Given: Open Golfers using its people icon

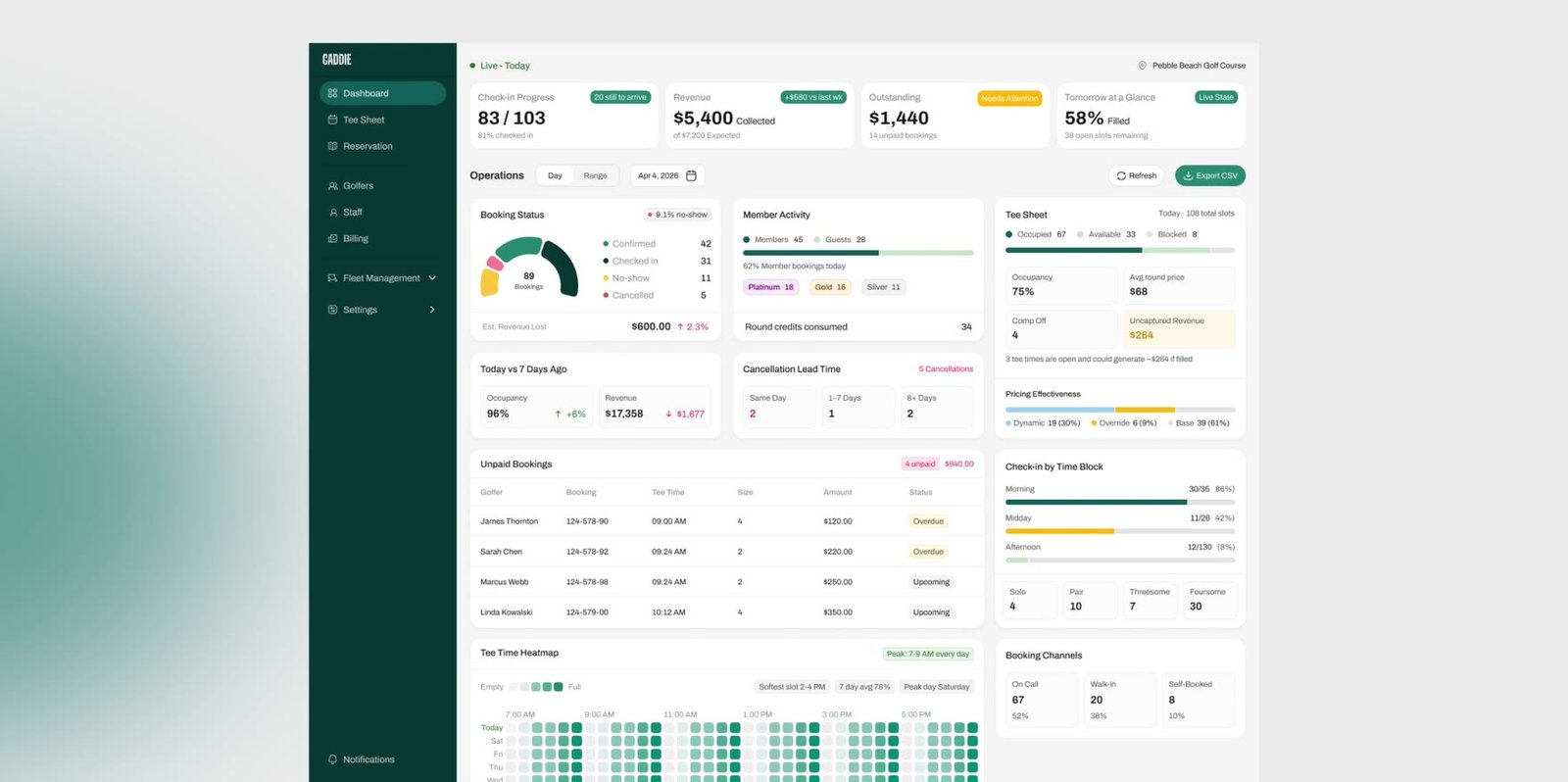Looking at the screenshot, I should point(332,185).
